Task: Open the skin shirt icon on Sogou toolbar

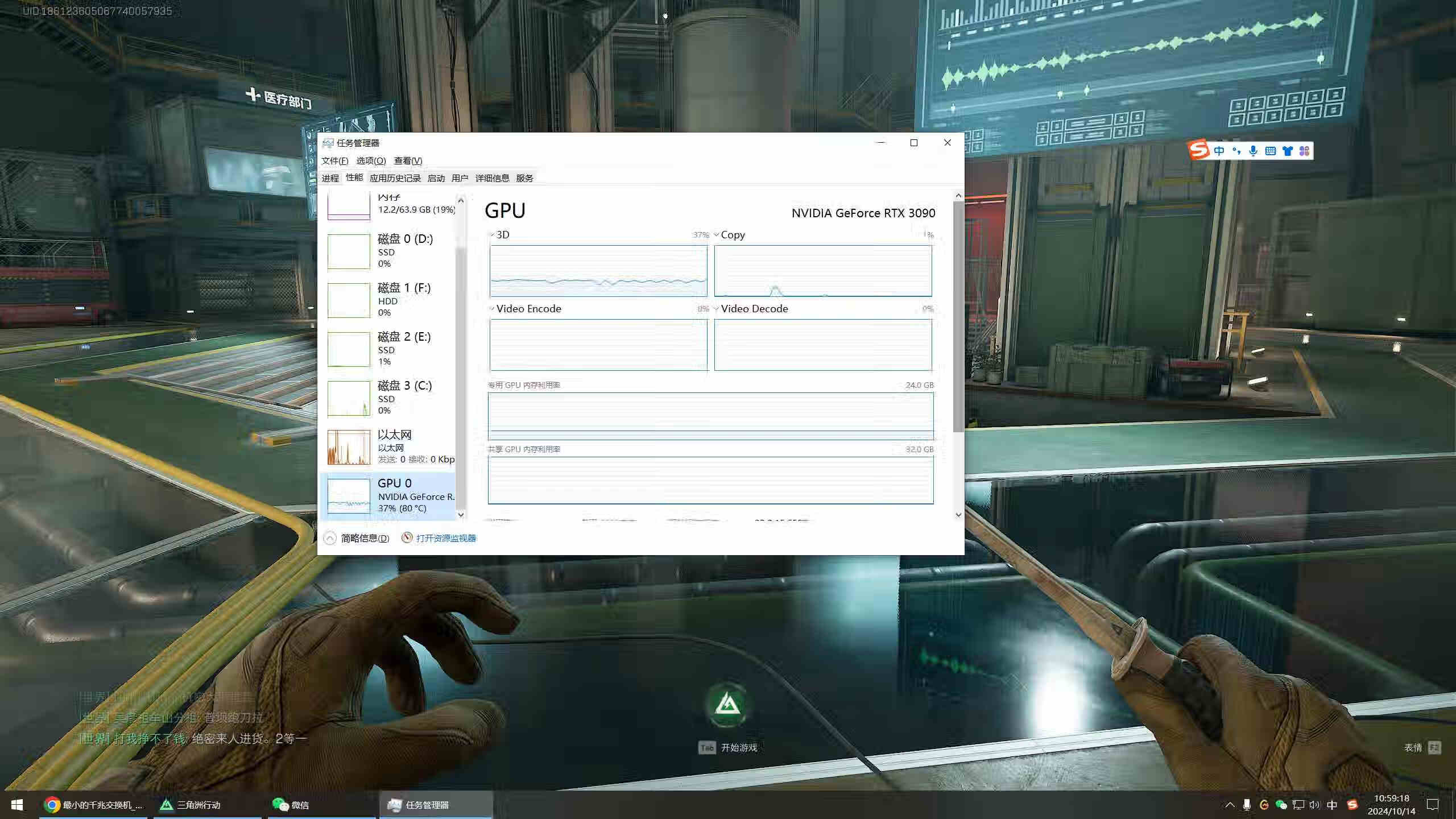Action: (1288, 151)
